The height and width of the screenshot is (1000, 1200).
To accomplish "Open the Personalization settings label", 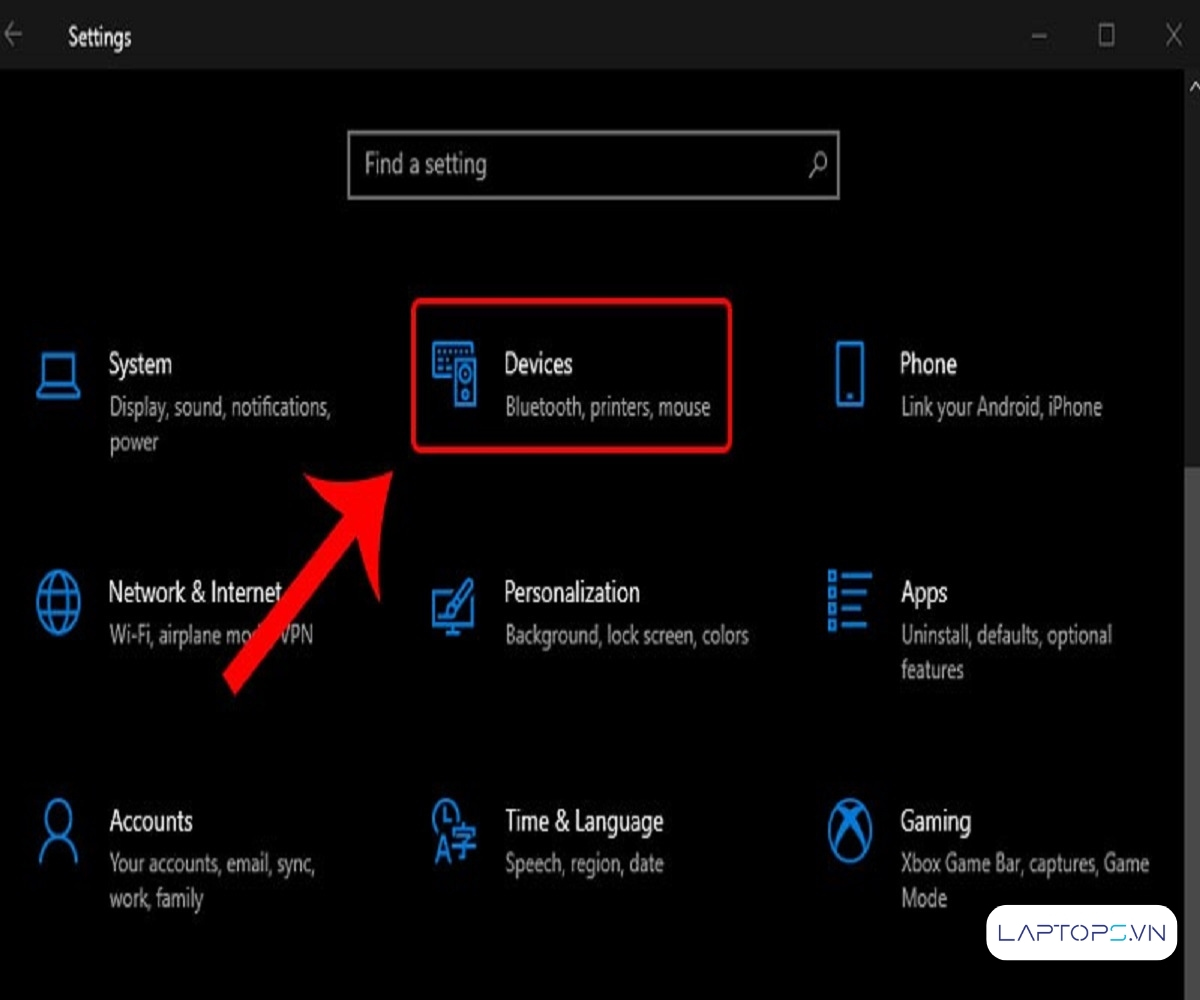I will tap(571, 592).
